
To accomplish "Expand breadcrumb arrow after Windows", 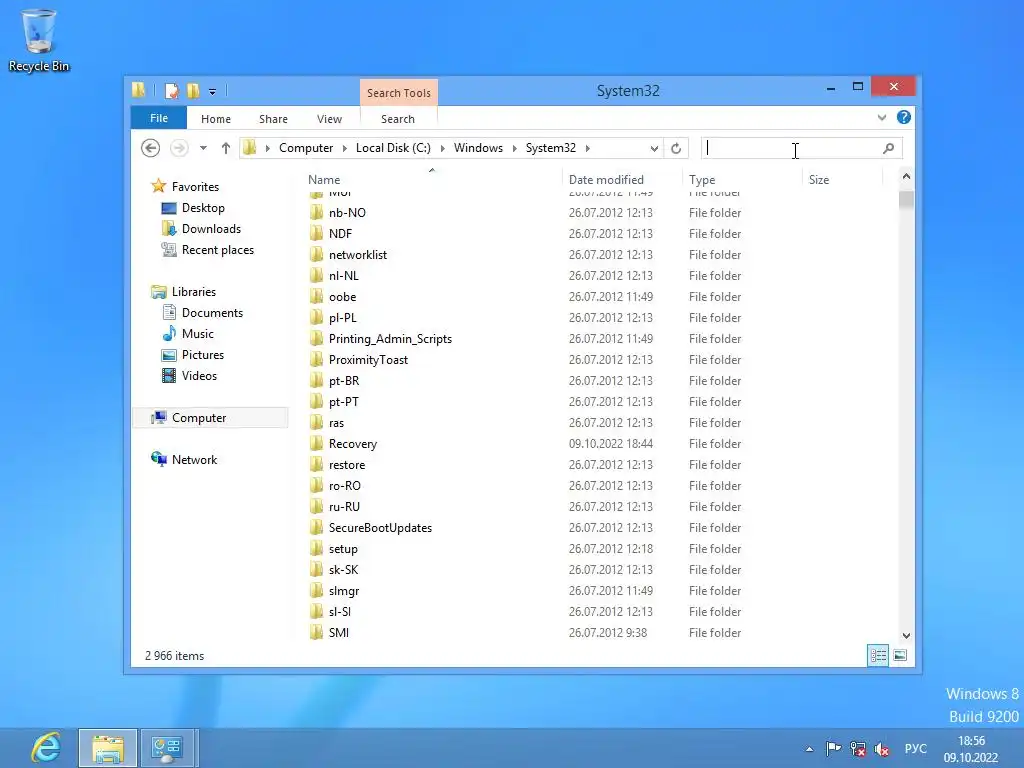I will click(x=515, y=148).
